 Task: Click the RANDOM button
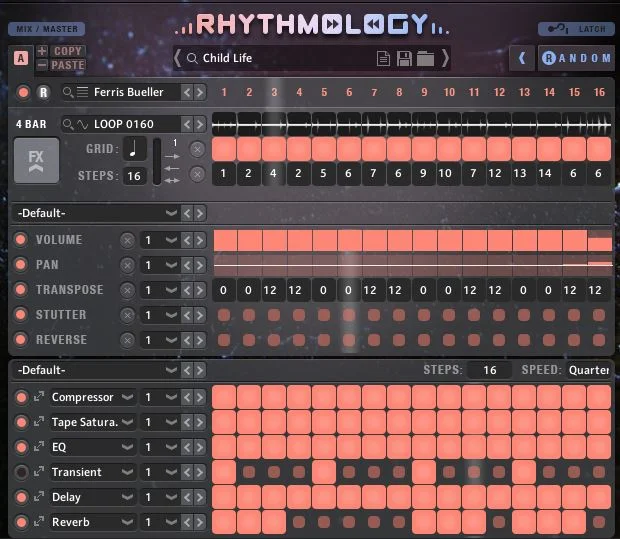(x=576, y=58)
